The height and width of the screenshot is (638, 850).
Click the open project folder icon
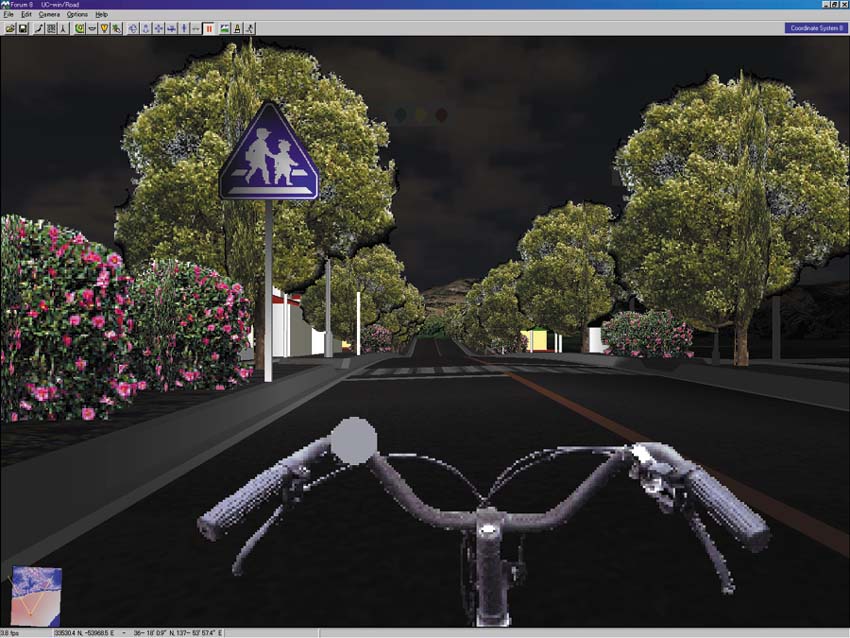click(x=10, y=29)
